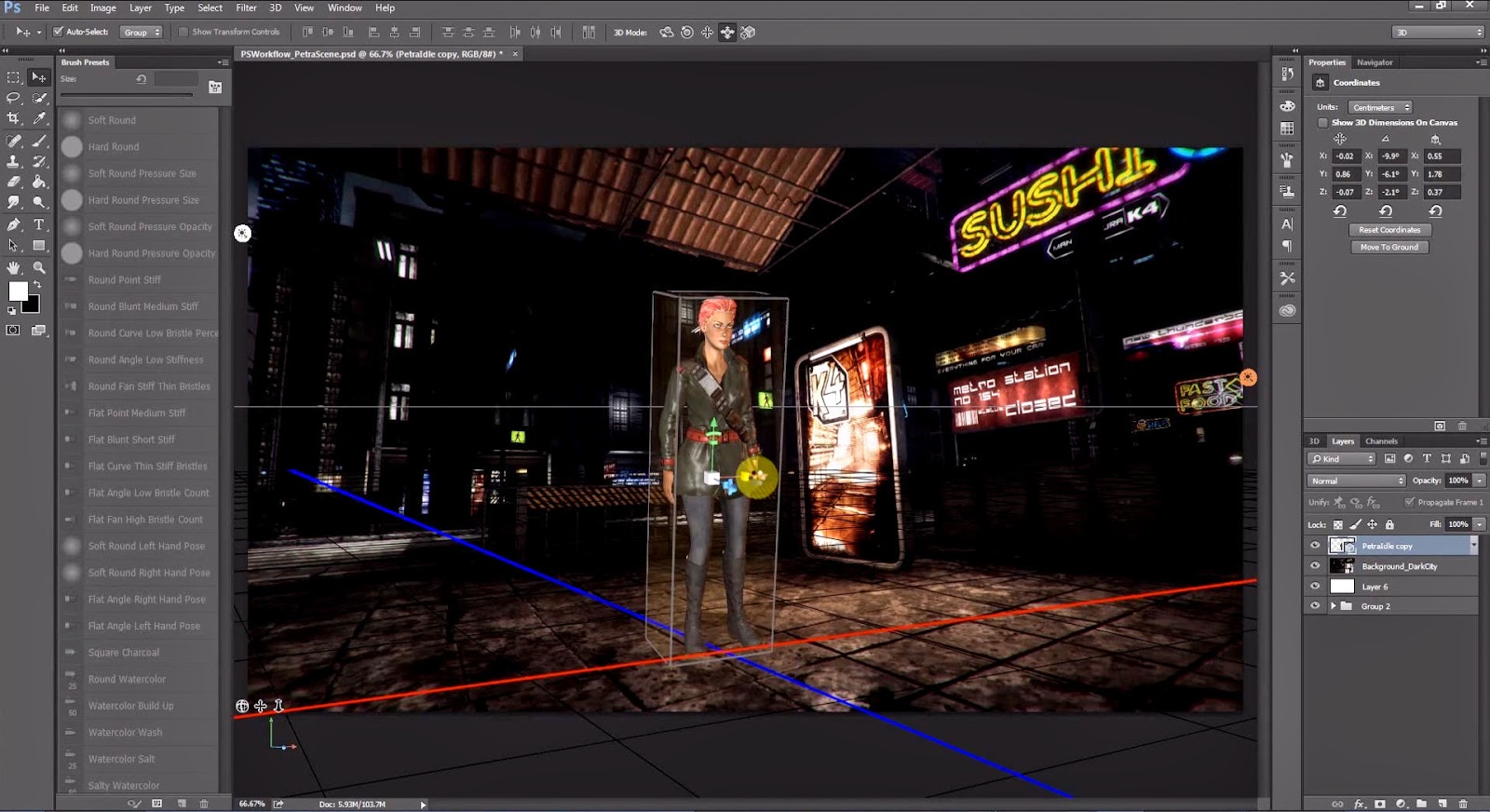1490x812 pixels.
Task: Open the 3D menu
Action: pos(275,7)
